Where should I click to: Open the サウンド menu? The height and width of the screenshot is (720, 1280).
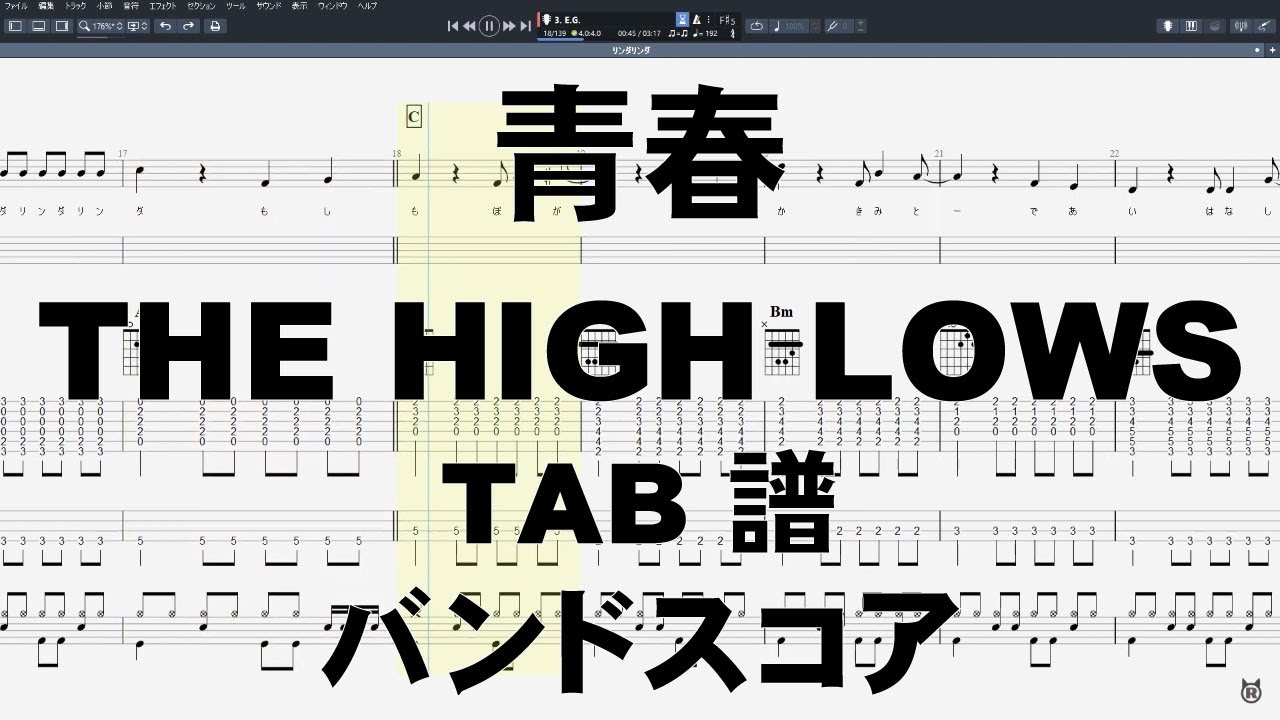(269, 6)
